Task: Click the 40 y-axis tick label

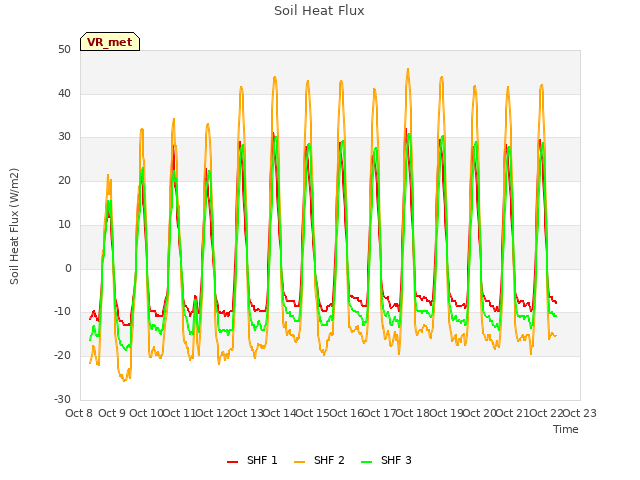Action: pyautogui.click(x=64, y=93)
